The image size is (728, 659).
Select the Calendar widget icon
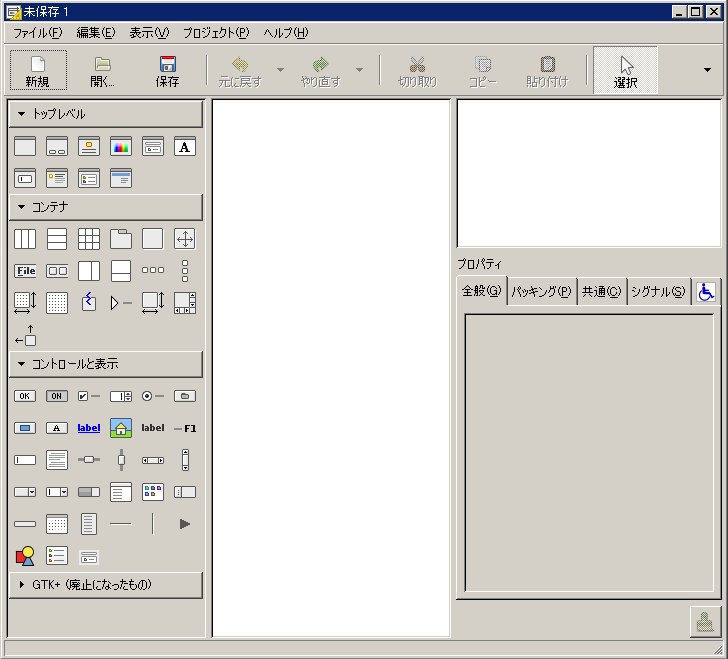tap(57, 524)
